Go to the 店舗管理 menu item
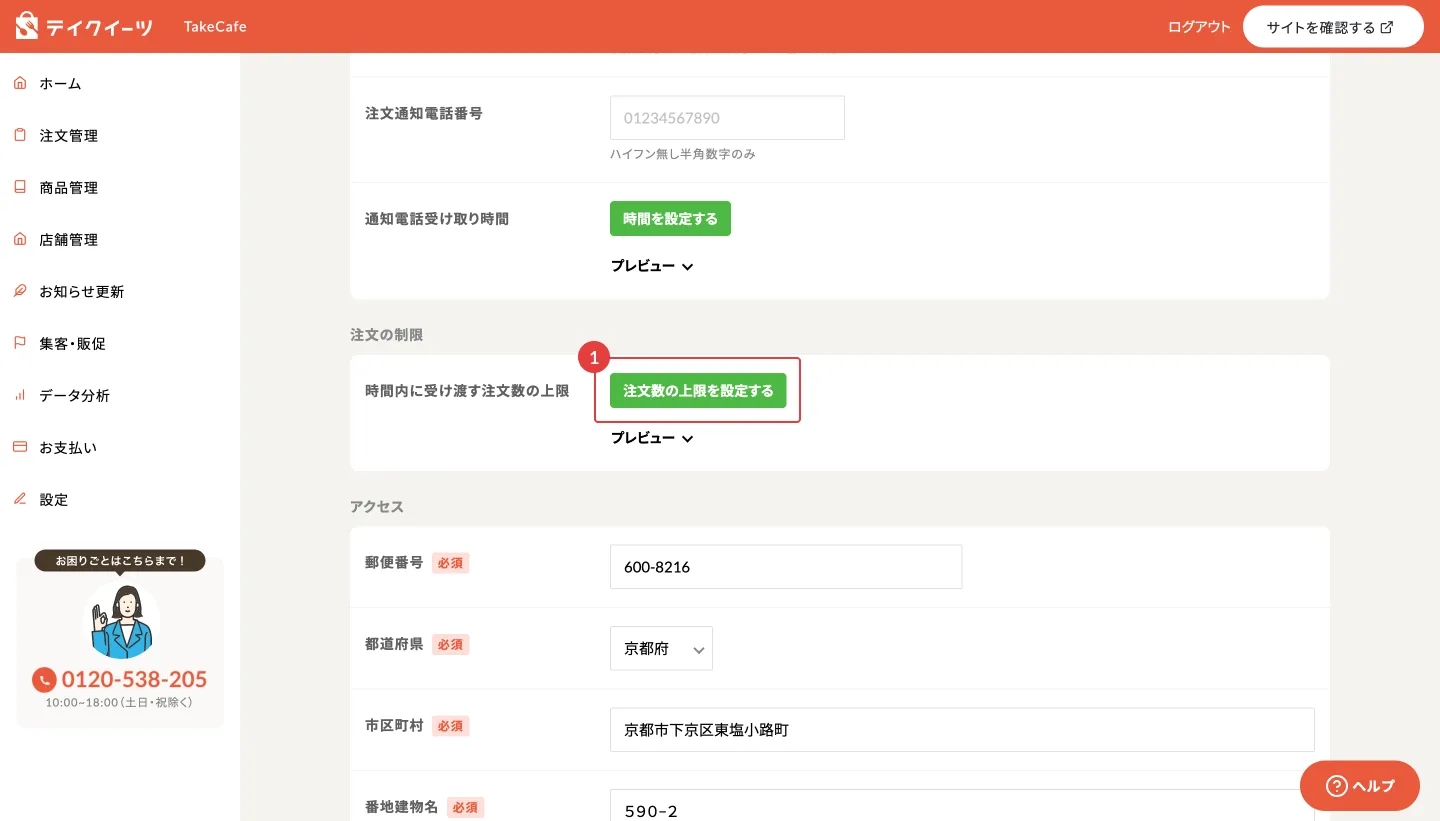 (x=69, y=239)
